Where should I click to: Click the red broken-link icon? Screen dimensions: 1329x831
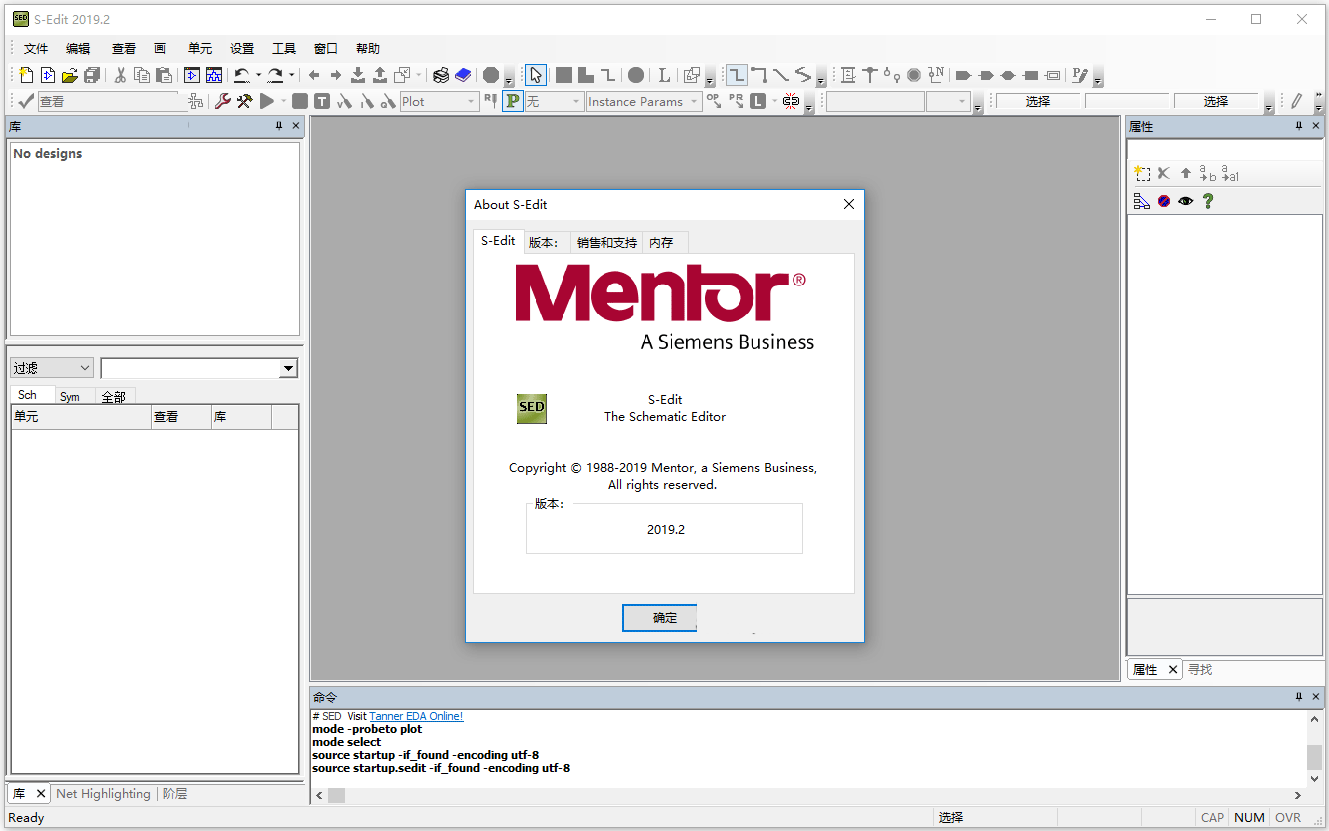(791, 101)
